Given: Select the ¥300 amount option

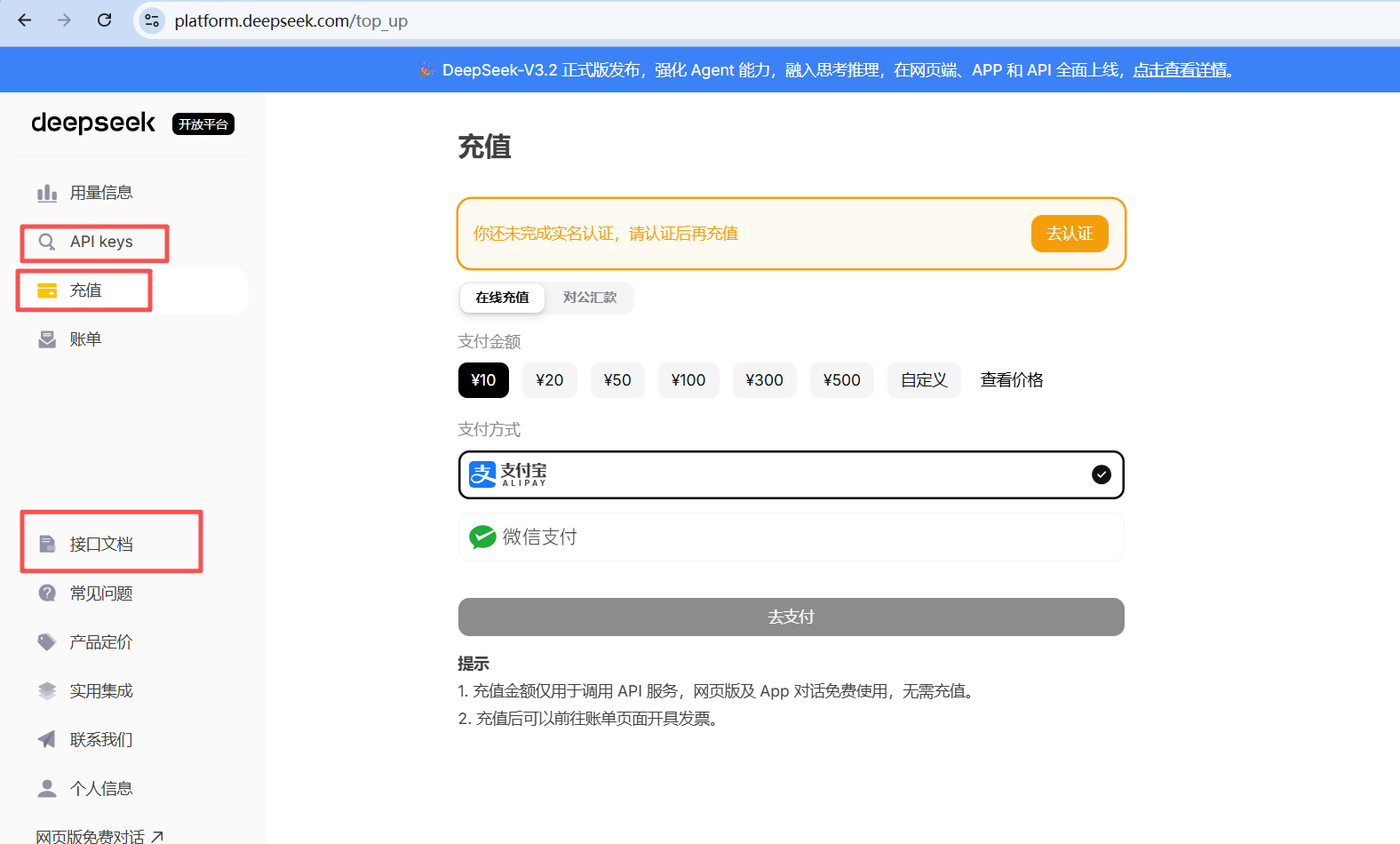Looking at the screenshot, I should click(x=765, y=380).
